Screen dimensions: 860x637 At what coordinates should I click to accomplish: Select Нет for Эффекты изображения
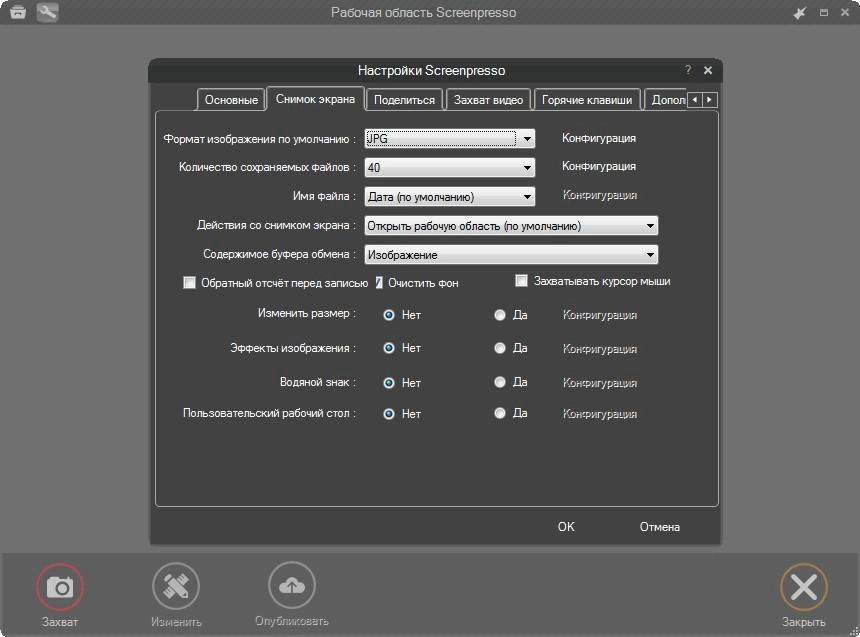[389, 348]
